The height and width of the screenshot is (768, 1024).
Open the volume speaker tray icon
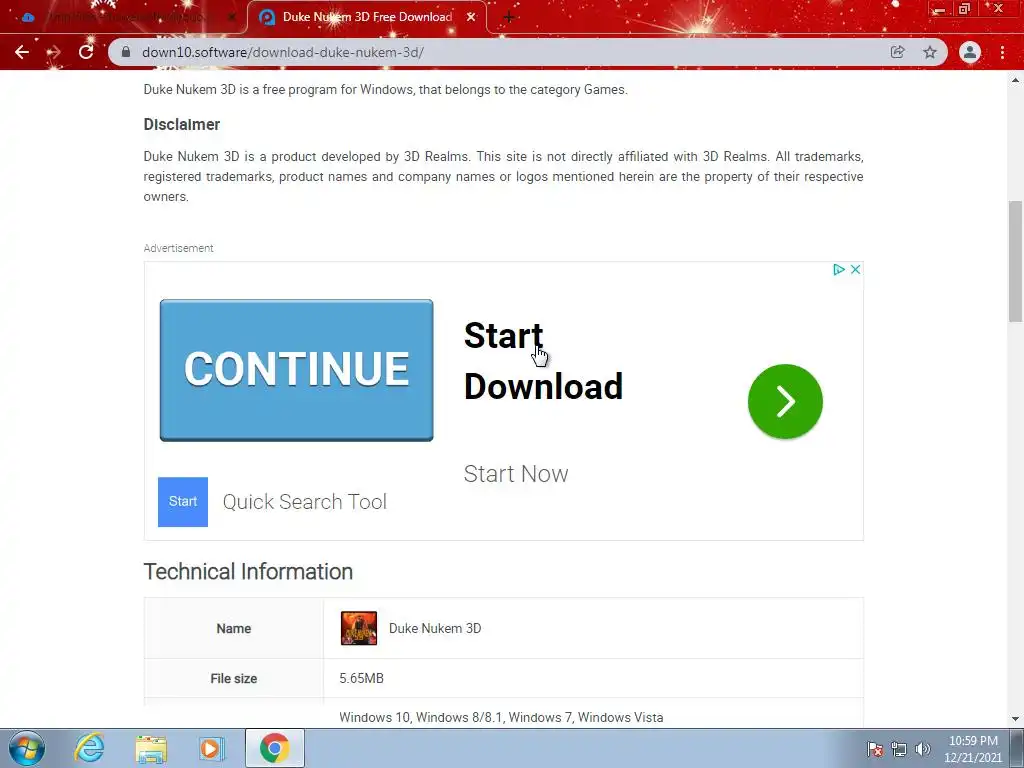pyautogui.click(x=922, y=749)
